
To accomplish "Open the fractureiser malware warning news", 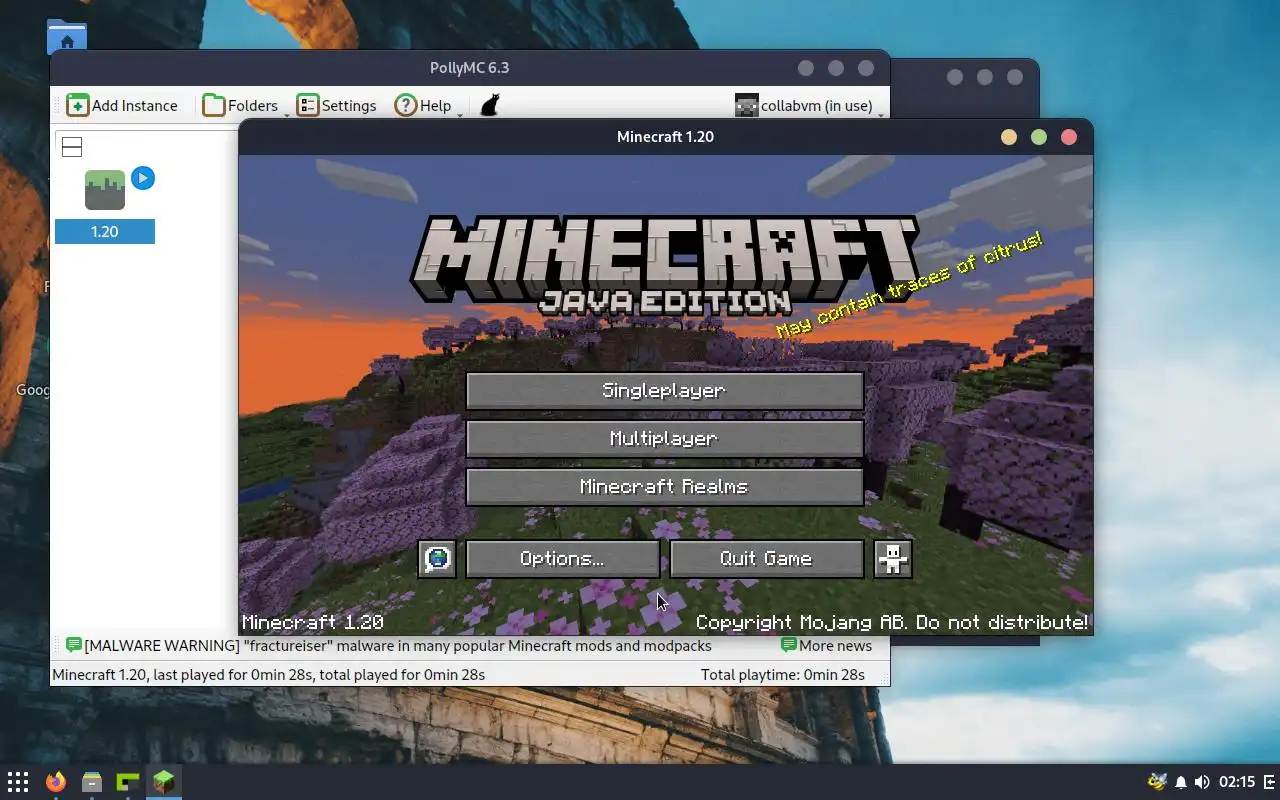I will [x=389, y=645].
